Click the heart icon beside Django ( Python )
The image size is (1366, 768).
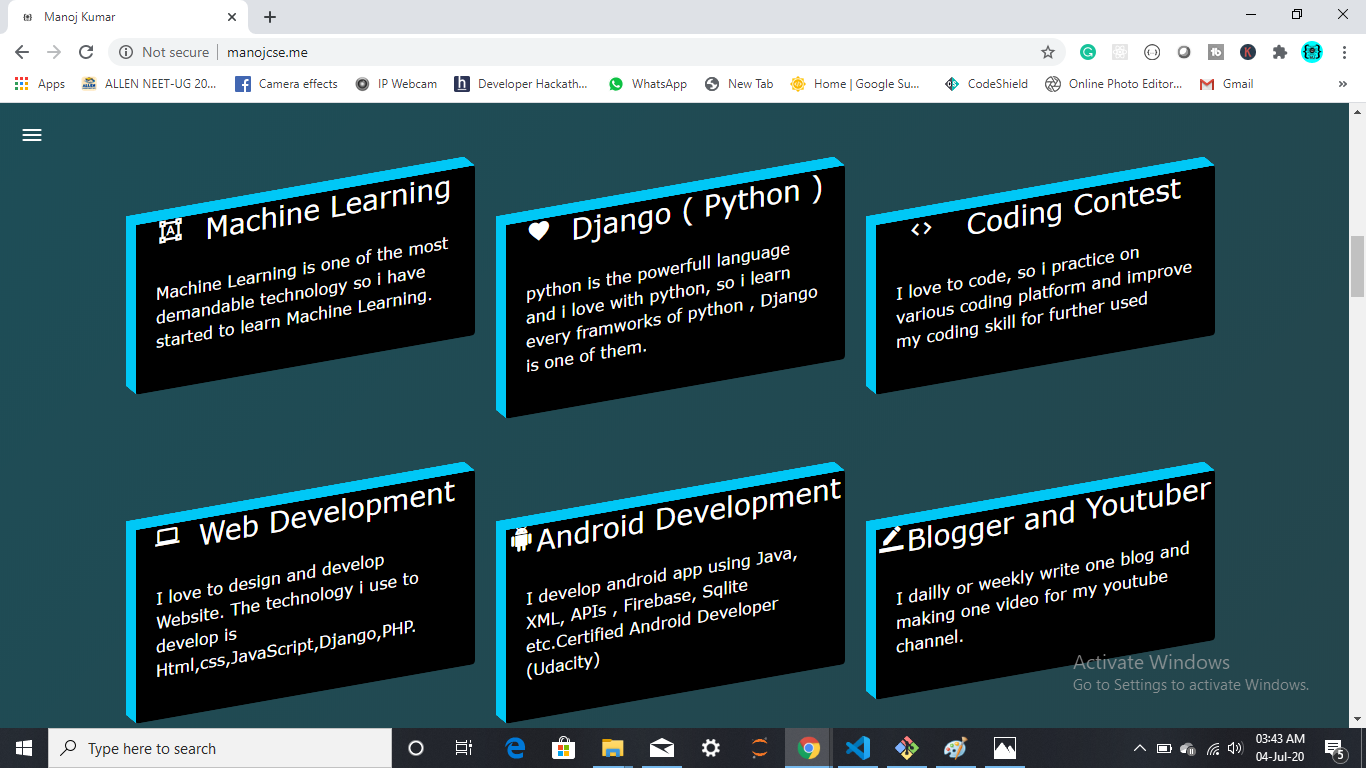pos(539,231)
